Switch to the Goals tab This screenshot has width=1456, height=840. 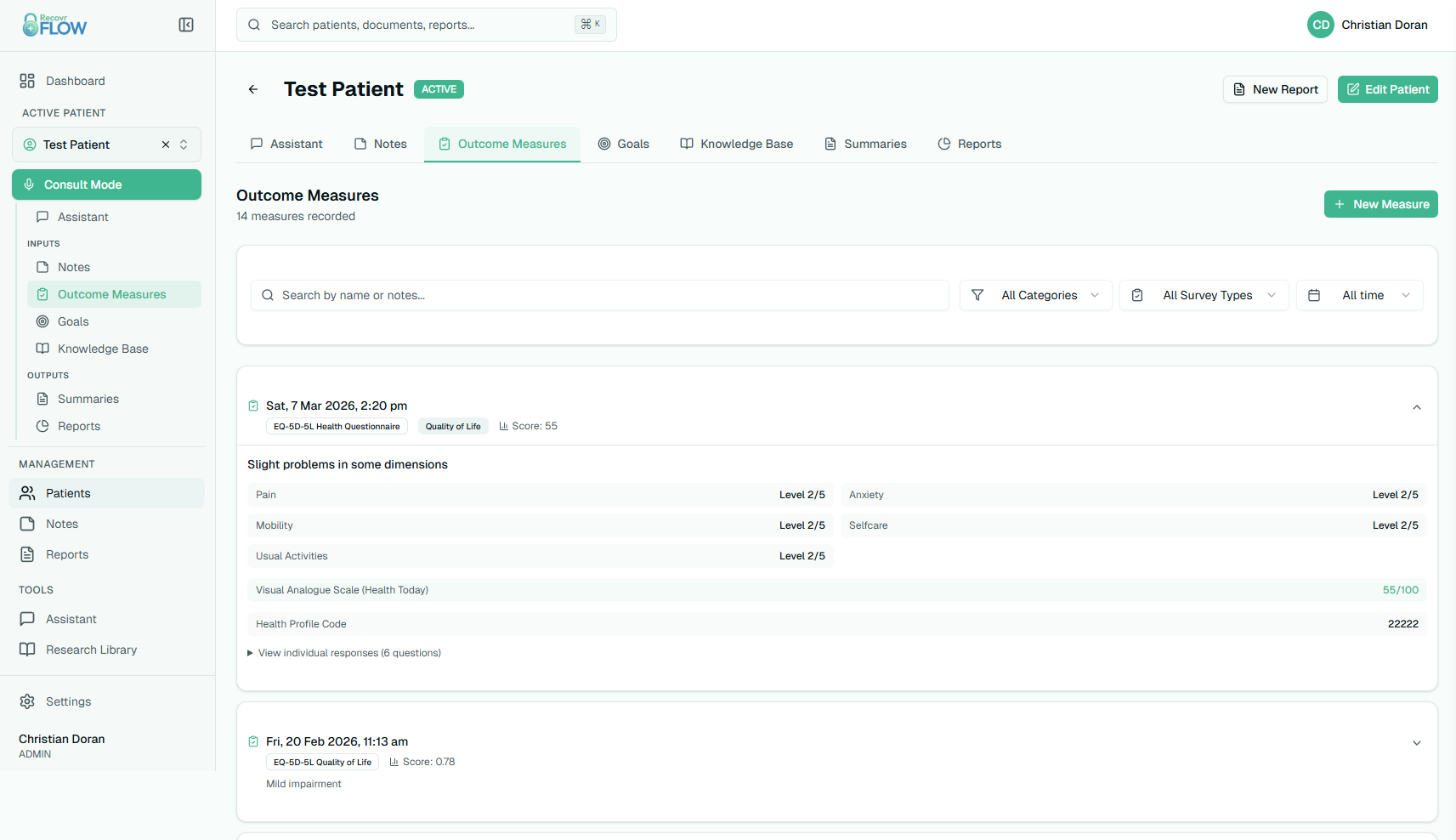click(x=624, y=144)
